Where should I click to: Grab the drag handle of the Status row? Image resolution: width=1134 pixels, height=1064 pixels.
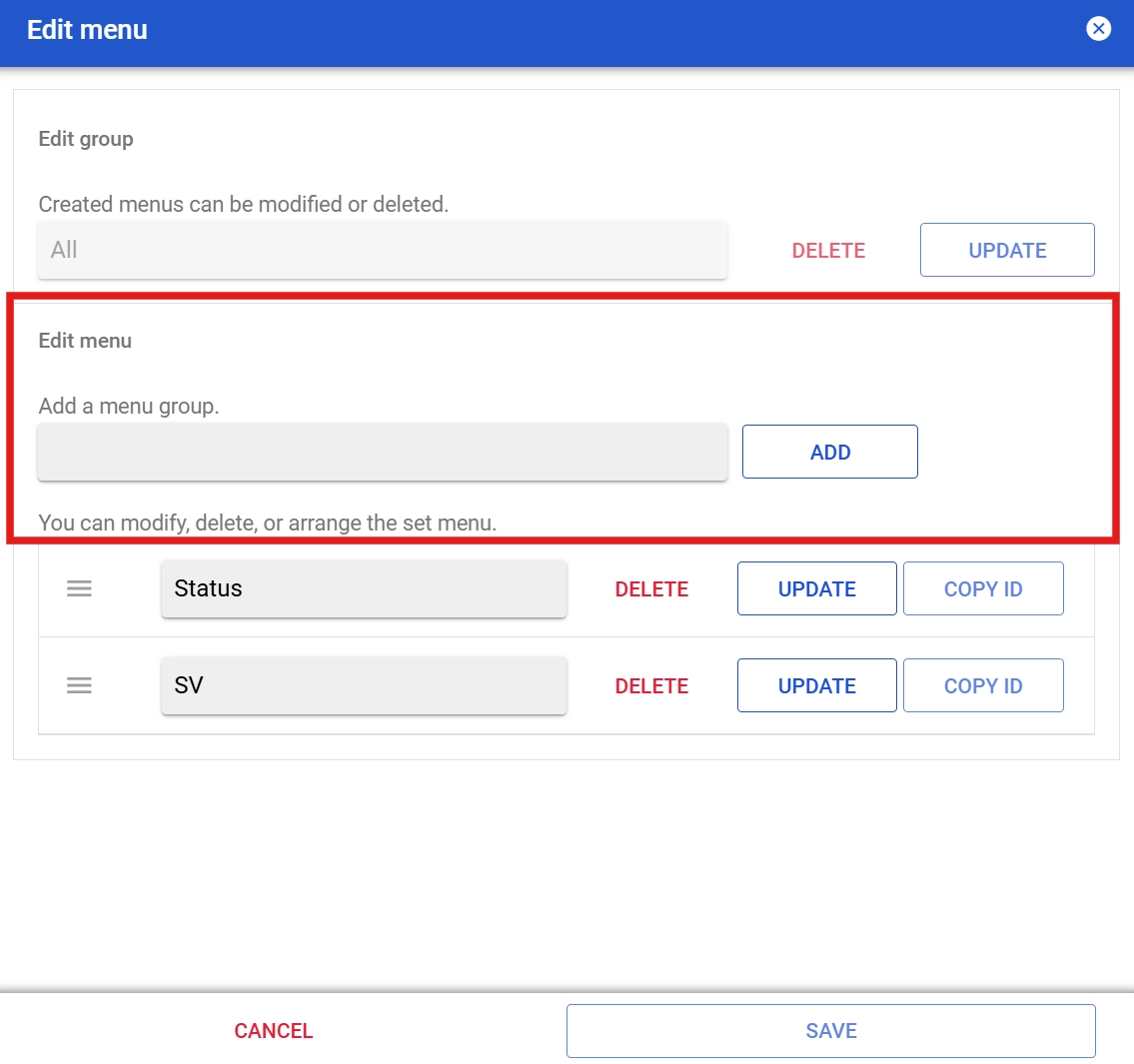79,588
